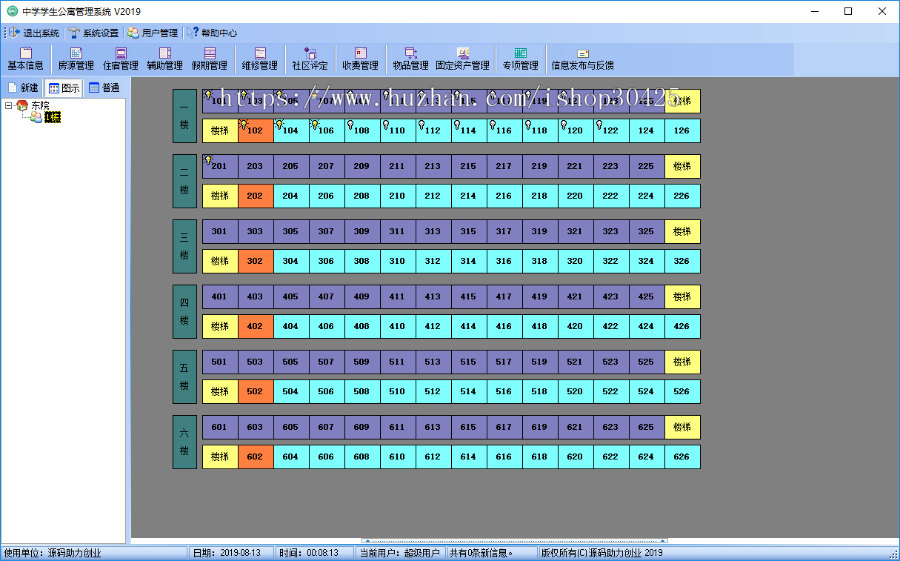The height and width of the screenshot is (561, 900).
Task: Open 房源管理 from the toolbar
Action: click(74, 59)
